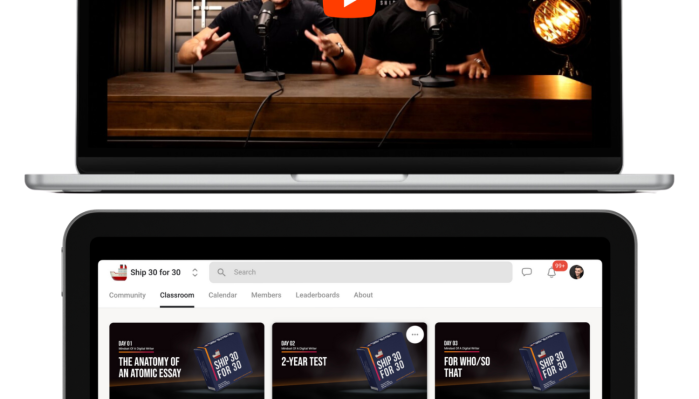Viewport: 699px width, 399px height.
Task: Go to the Members tab
Action: pos(266,295)
